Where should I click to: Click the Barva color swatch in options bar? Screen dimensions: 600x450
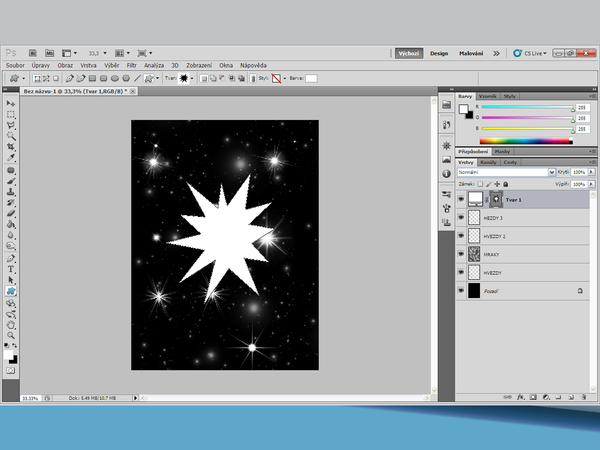[x=311, y=77]
